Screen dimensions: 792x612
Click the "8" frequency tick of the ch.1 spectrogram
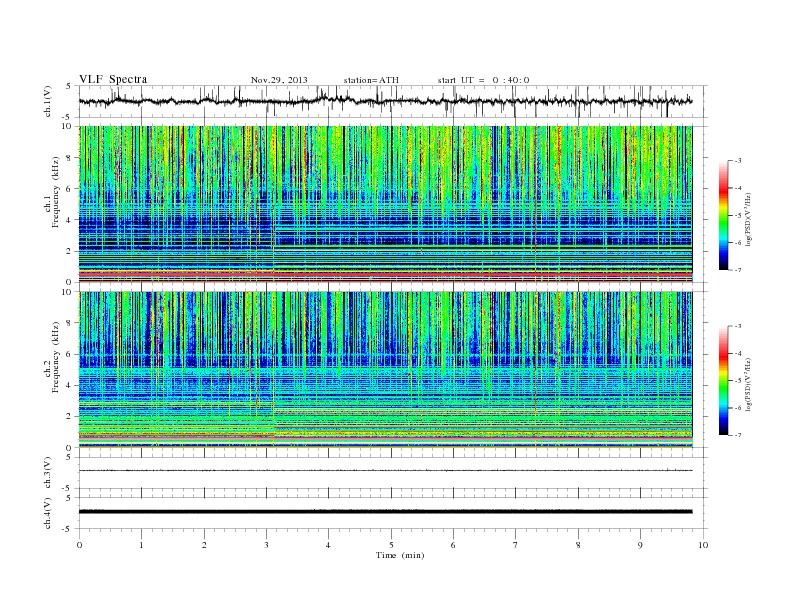tap(69, 158)
